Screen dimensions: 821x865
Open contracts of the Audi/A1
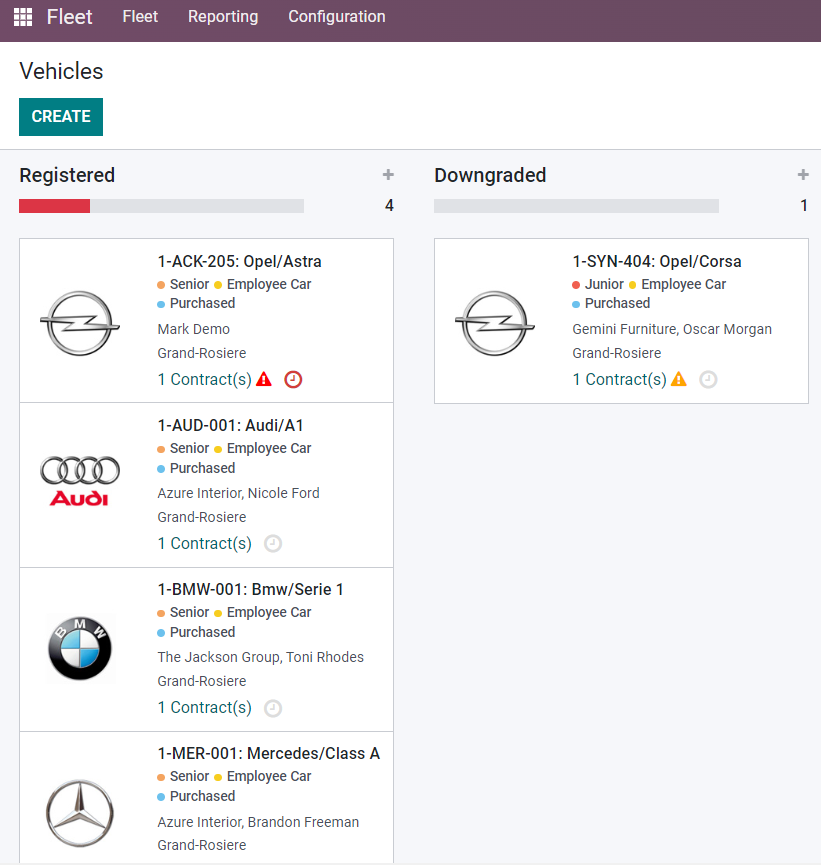tap(204, 543)
